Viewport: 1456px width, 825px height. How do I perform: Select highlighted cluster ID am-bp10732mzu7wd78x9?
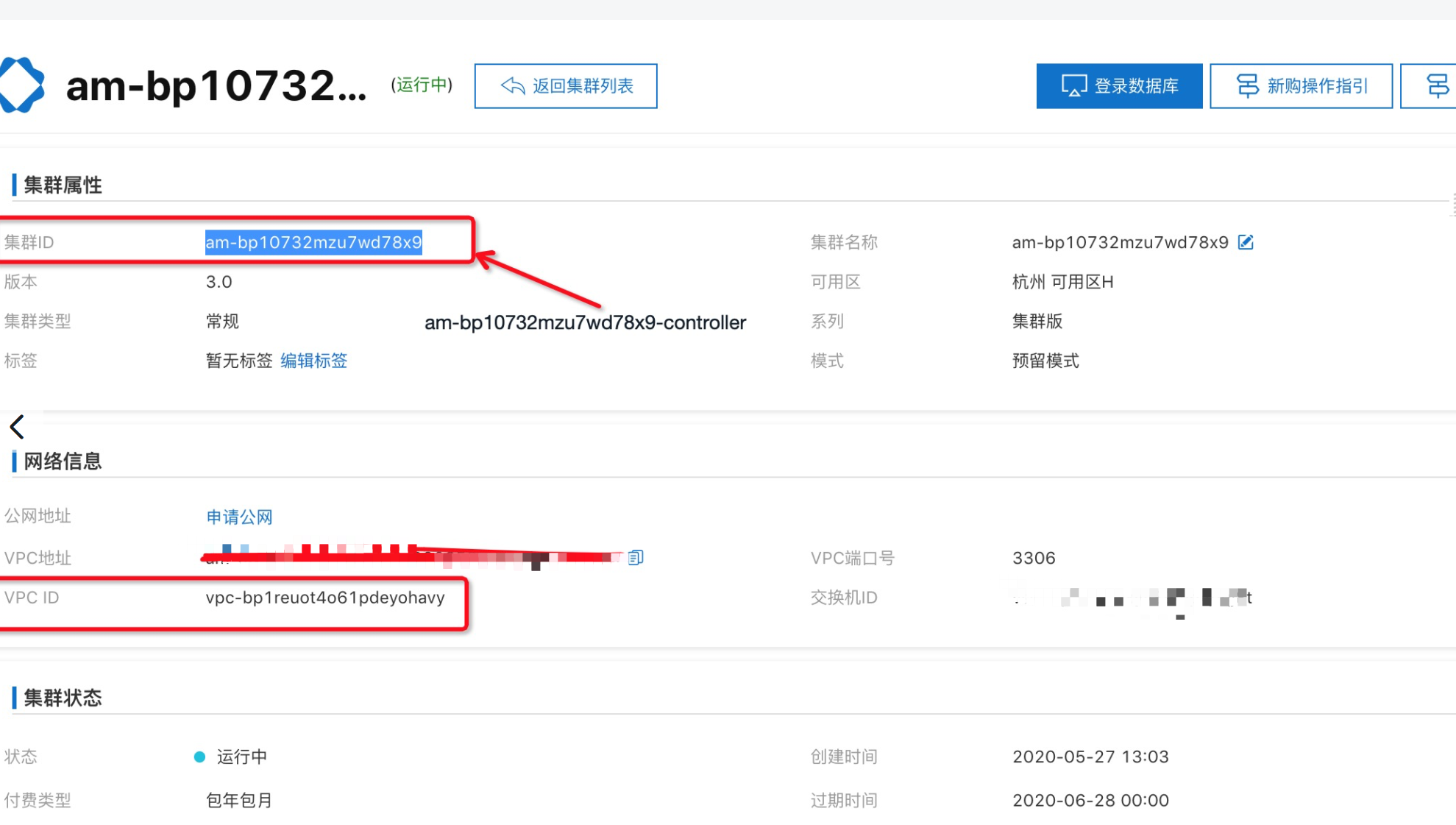click(x=313, y=242)
